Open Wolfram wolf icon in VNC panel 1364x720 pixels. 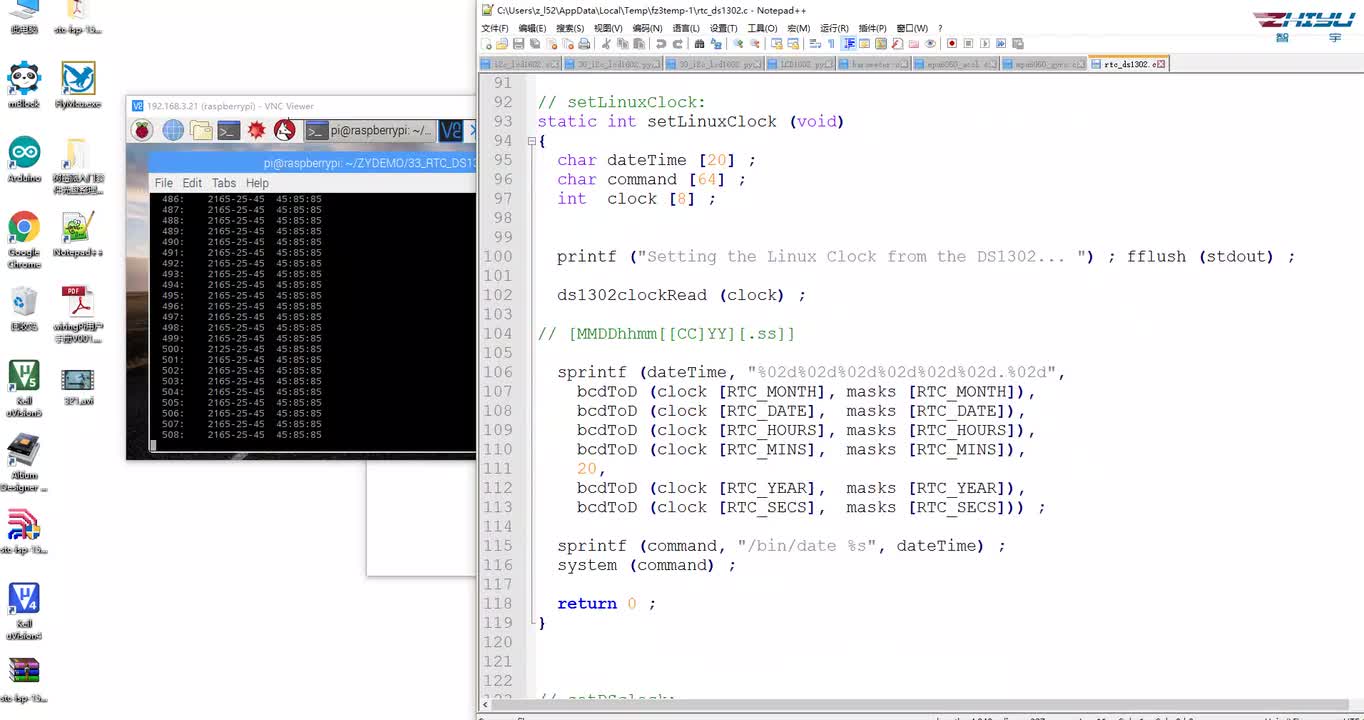(285, 130)
